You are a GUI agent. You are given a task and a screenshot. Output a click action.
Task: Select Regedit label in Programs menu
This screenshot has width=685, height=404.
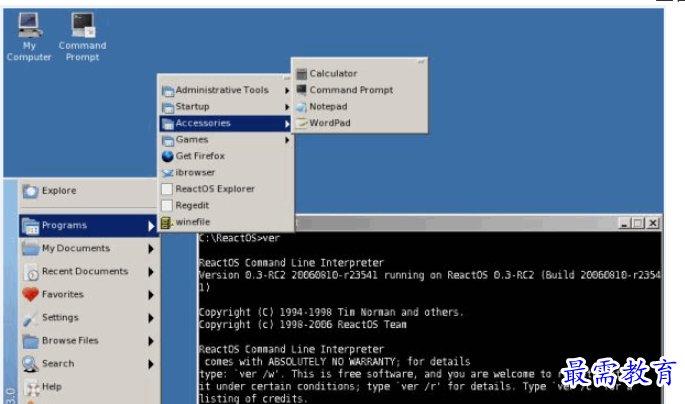pos(192,205)
